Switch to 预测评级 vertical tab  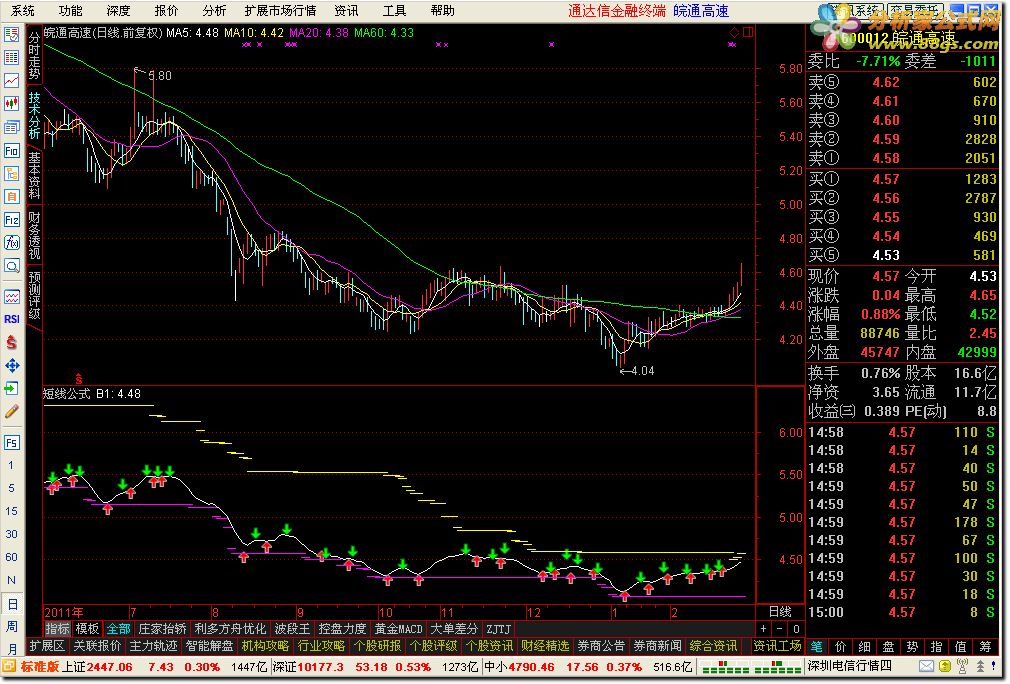pos(34,295)
